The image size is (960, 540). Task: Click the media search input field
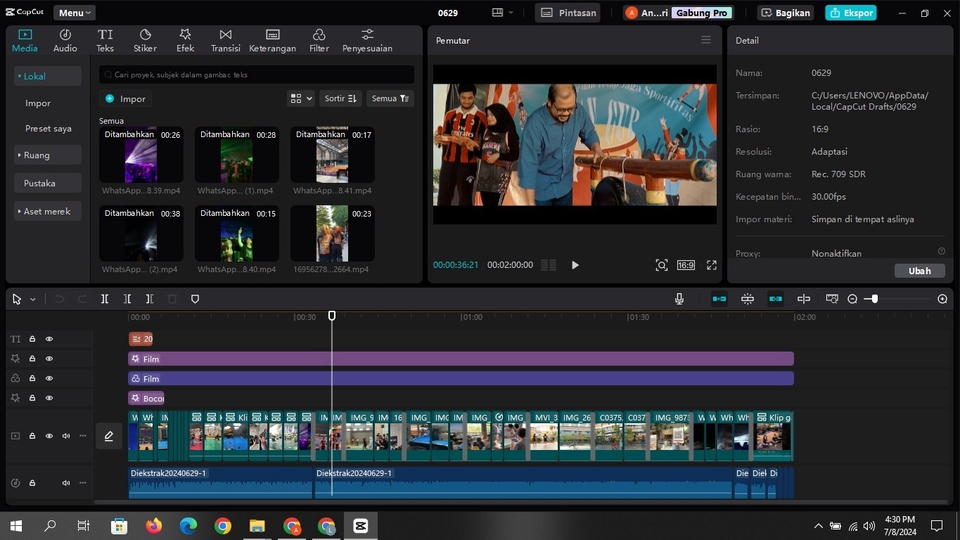pos(257,75)
